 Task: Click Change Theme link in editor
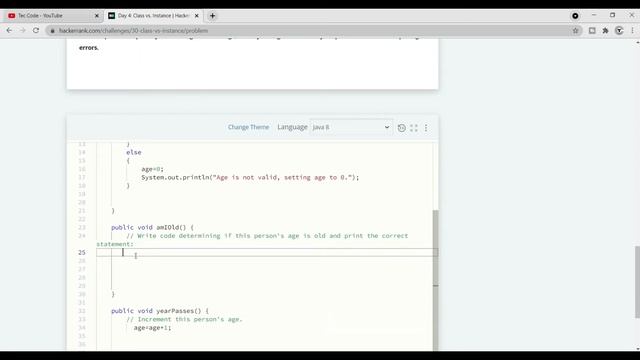(248, 127)
